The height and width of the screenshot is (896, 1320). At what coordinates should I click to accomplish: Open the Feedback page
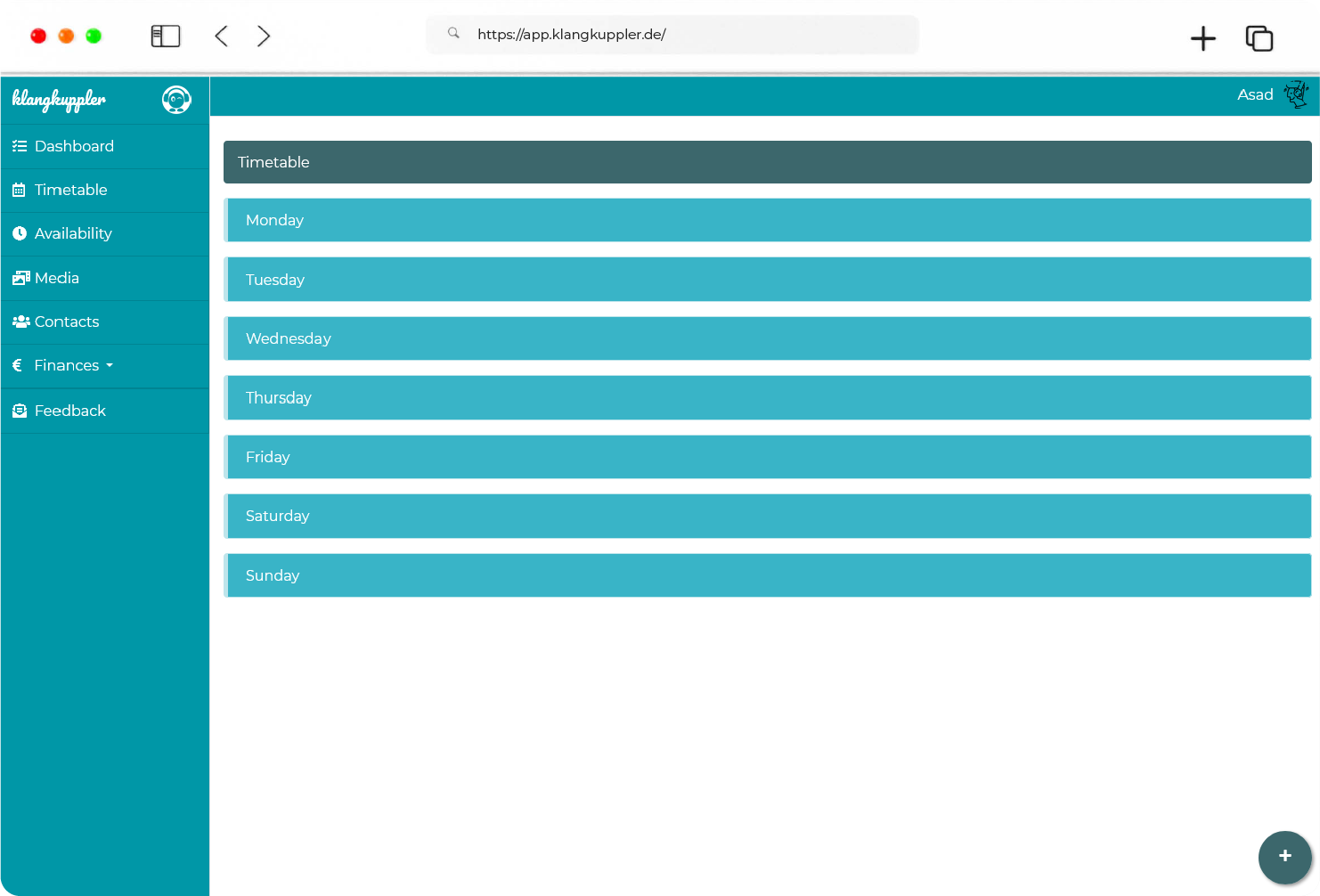click(69, 411)
